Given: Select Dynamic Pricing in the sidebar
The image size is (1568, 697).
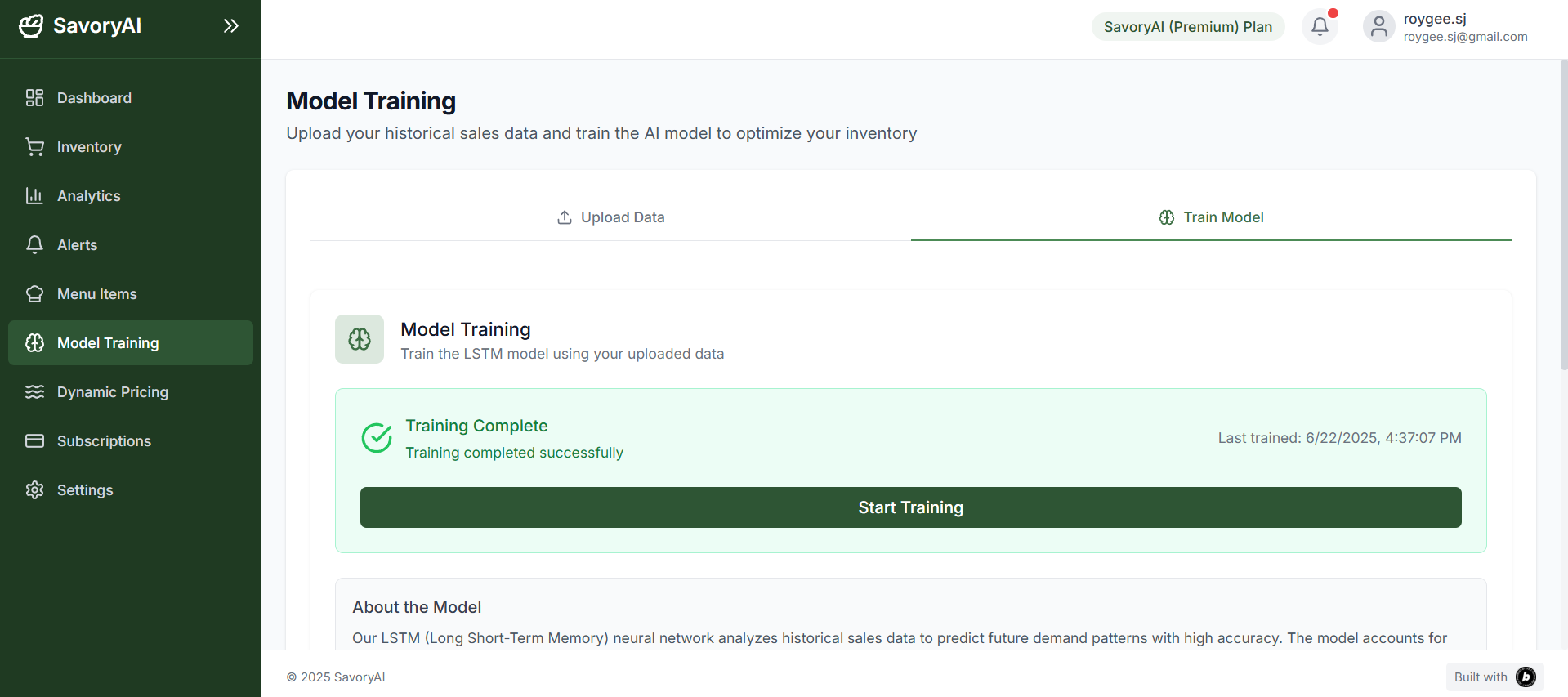Looking at the screenshot, I should [x=131, y=392].
